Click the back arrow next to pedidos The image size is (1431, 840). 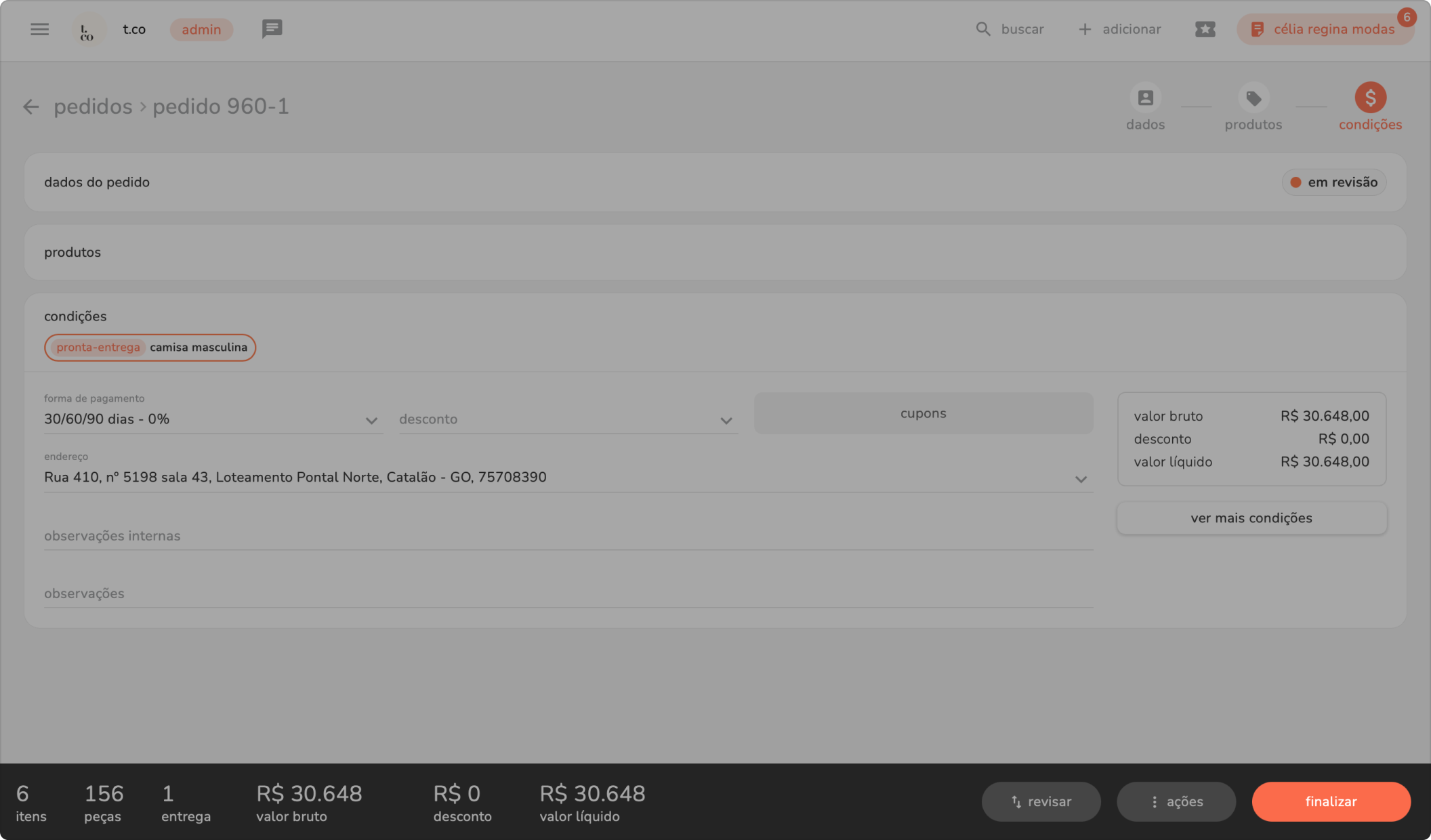(30, 107)
